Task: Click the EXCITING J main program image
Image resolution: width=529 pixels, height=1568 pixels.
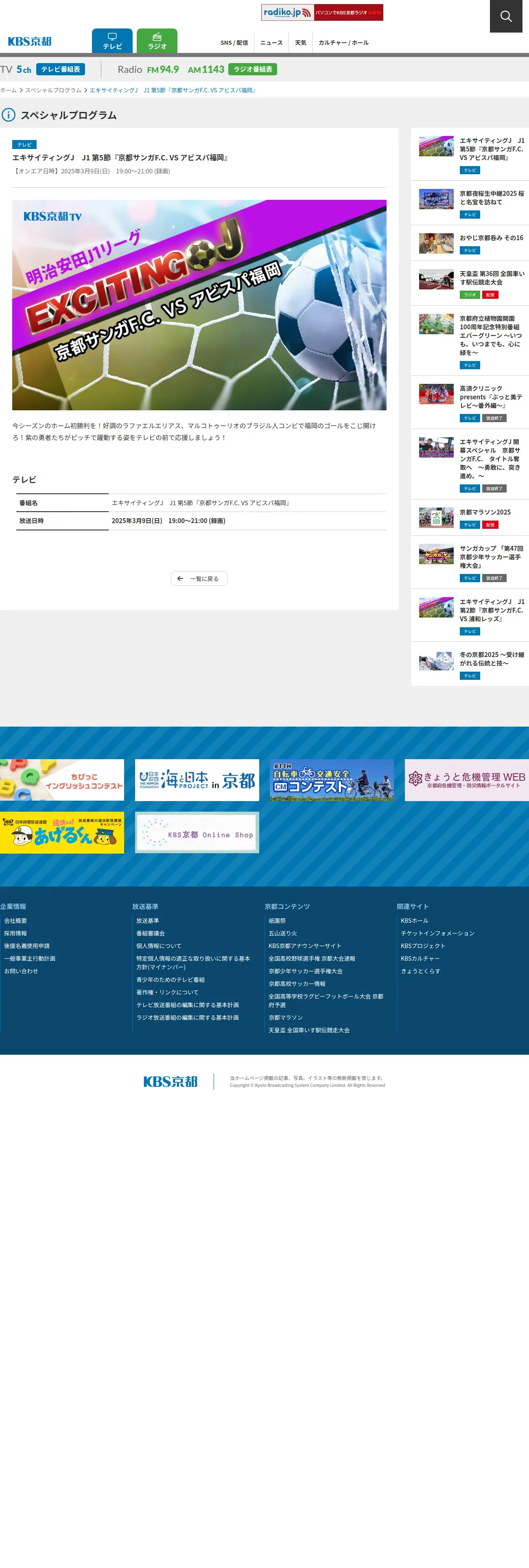Action: click(199, 305)
